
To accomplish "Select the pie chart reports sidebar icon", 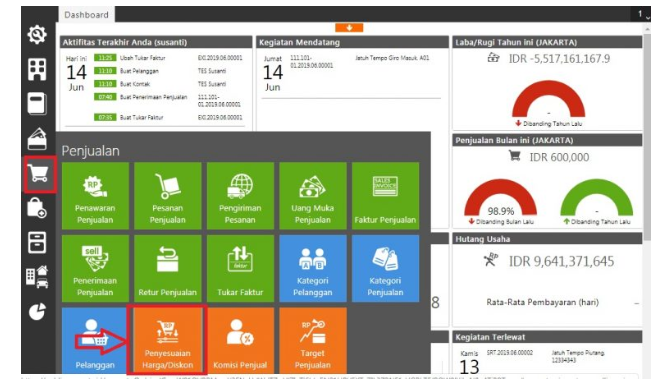I will click(37, 312).
